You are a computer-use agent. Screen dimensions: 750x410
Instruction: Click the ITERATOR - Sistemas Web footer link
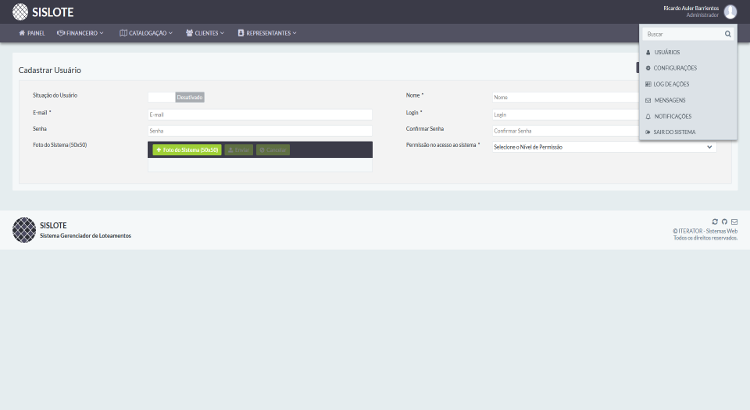click(705, 231)
